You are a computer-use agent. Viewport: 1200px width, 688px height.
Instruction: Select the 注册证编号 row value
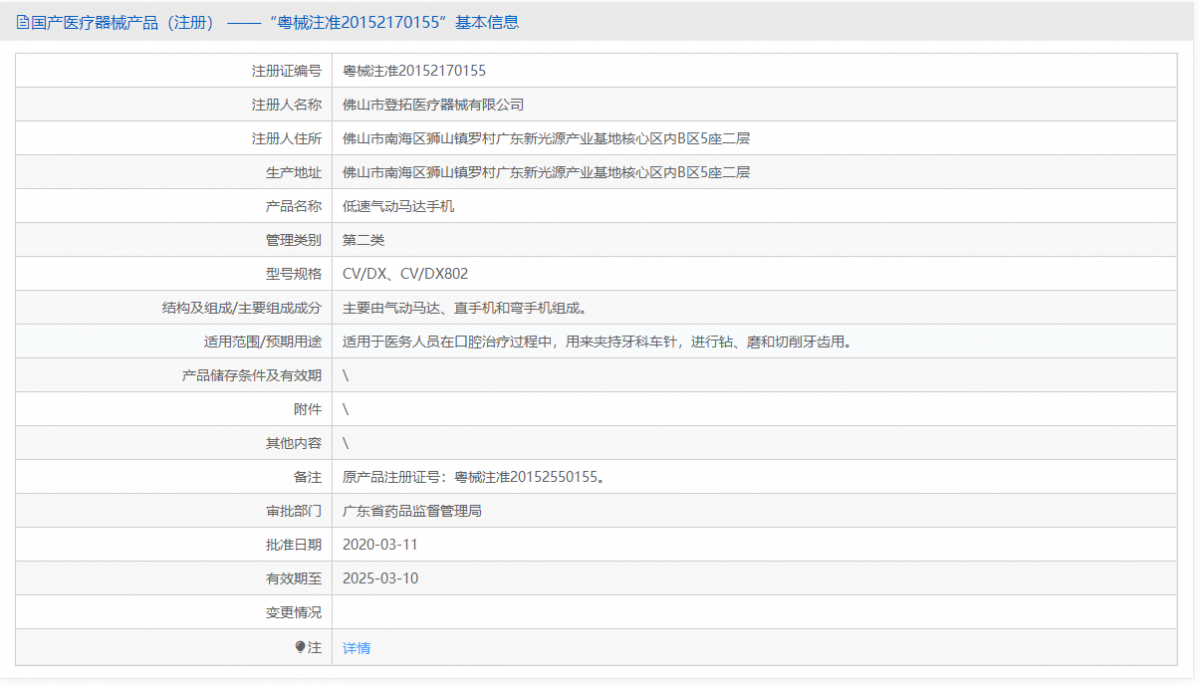coord(420,69)
